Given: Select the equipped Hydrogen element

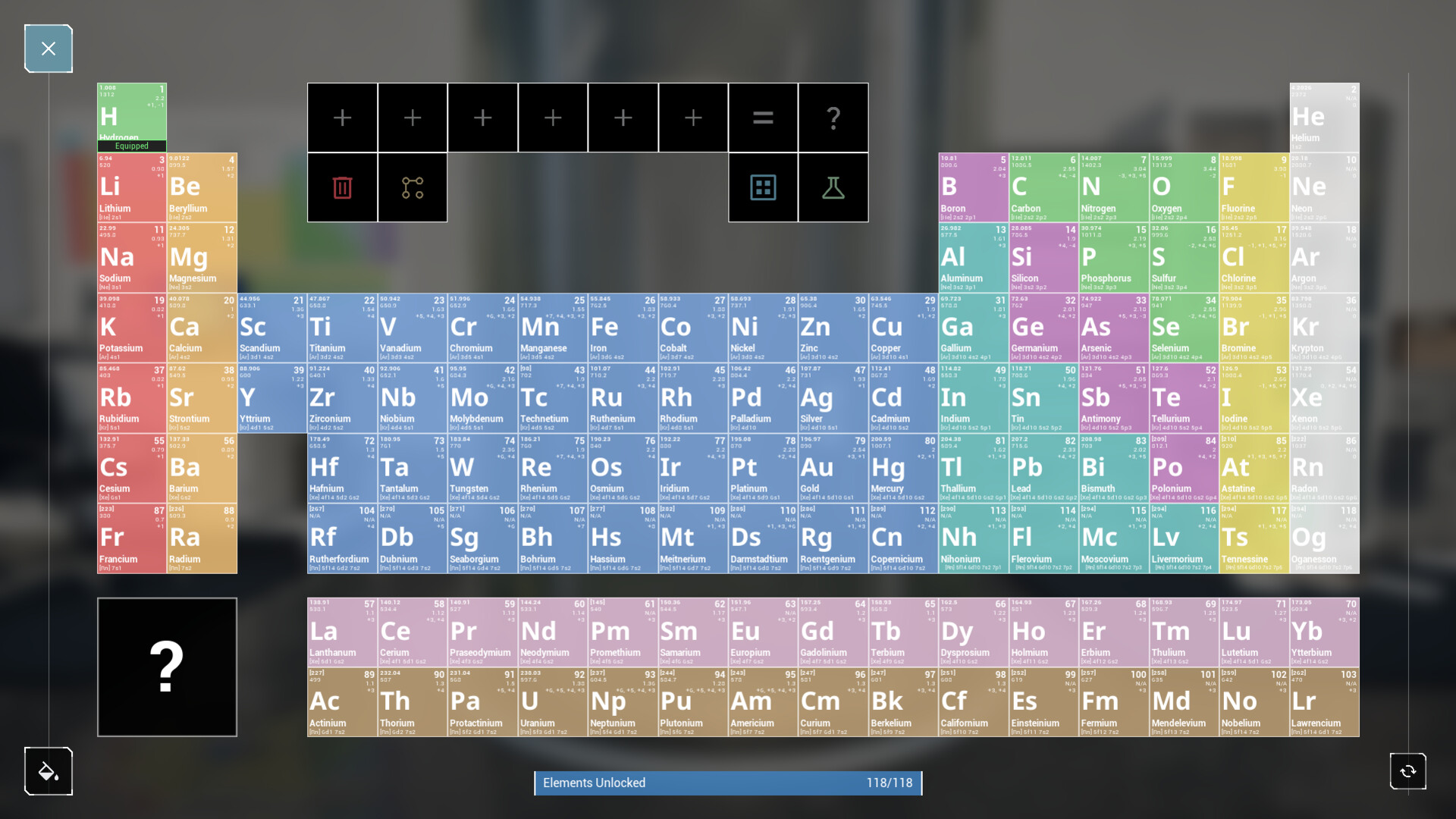Looking at the screenshot, I should 132,117.
